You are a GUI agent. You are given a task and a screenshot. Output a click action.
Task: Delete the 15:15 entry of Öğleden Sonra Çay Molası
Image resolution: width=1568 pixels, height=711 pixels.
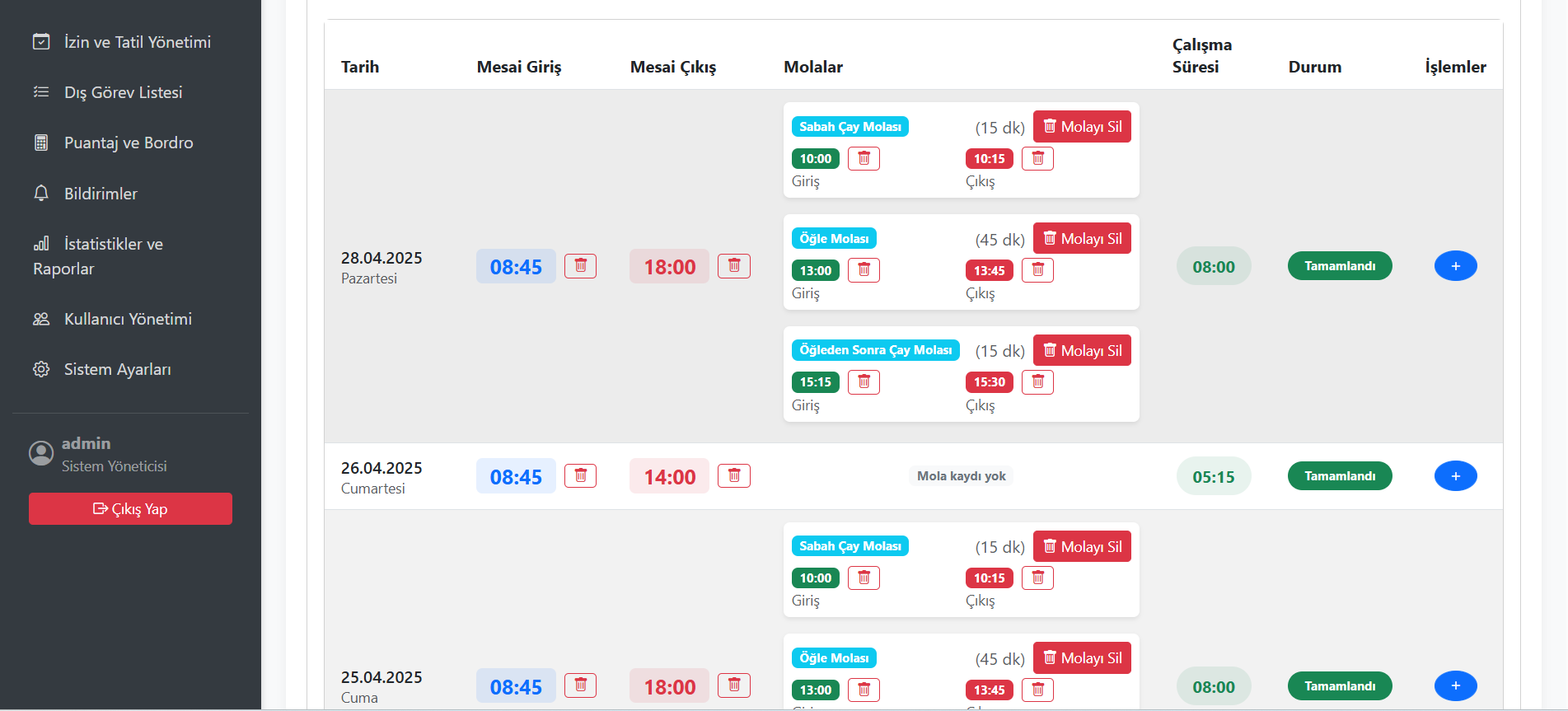(x=864, y=382)
